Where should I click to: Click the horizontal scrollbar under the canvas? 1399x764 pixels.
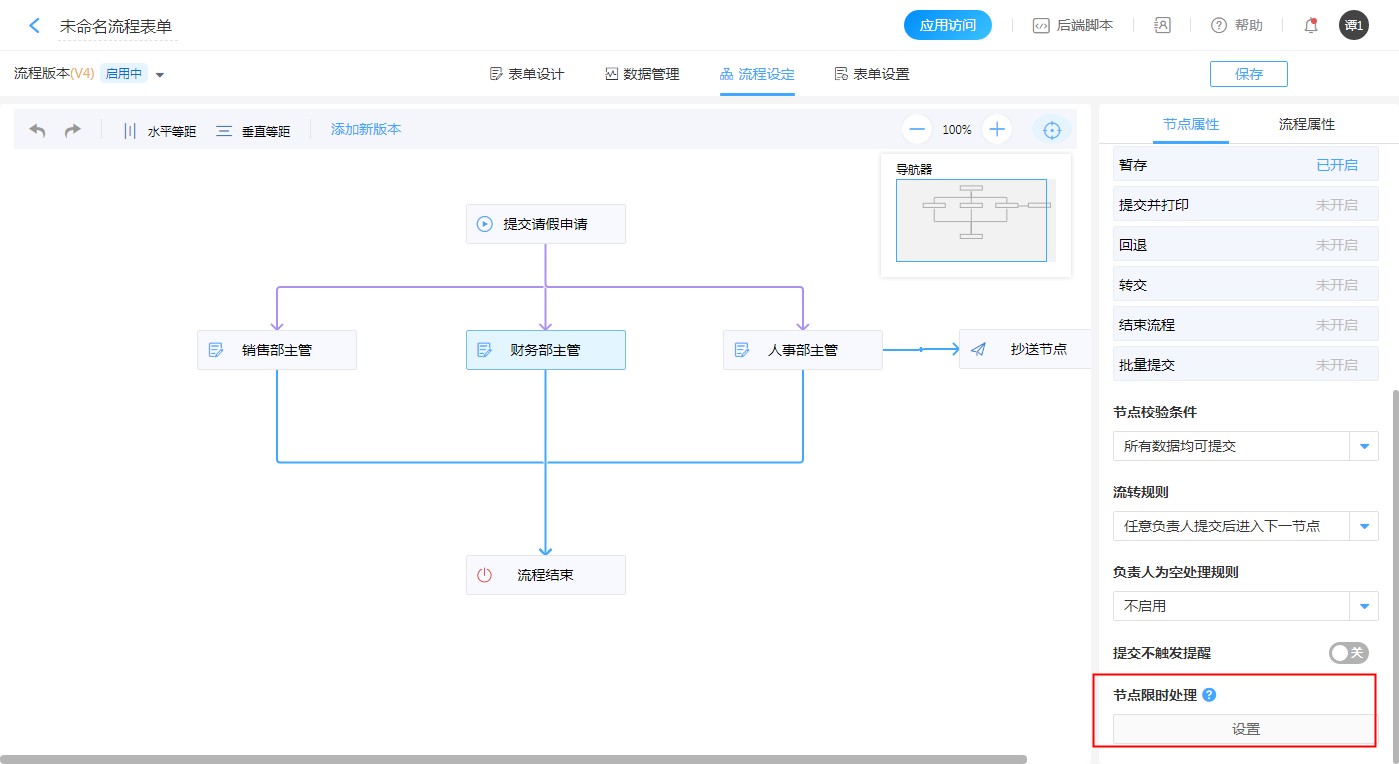513,759
